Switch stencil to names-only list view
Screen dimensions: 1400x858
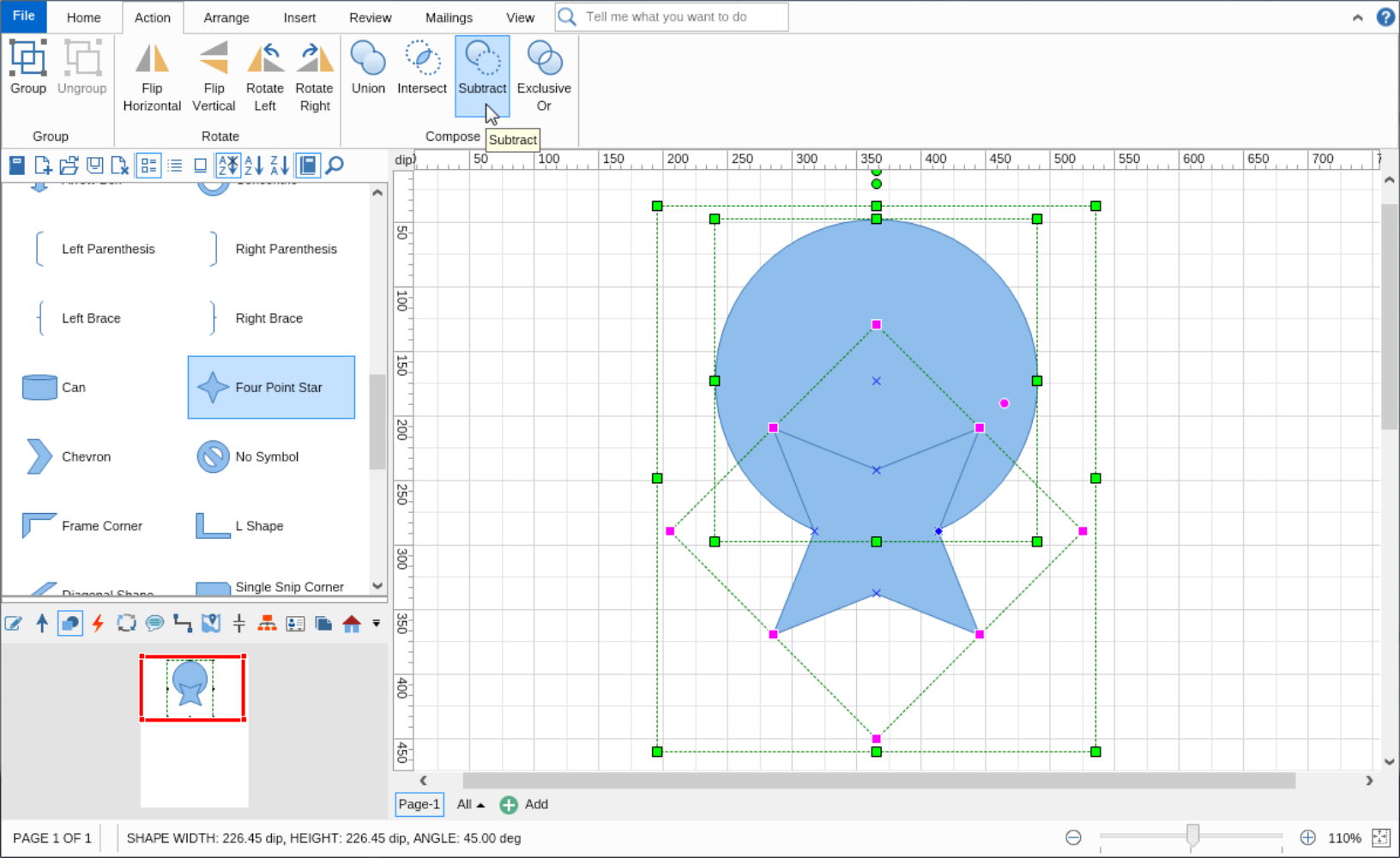tap(175, 165)
